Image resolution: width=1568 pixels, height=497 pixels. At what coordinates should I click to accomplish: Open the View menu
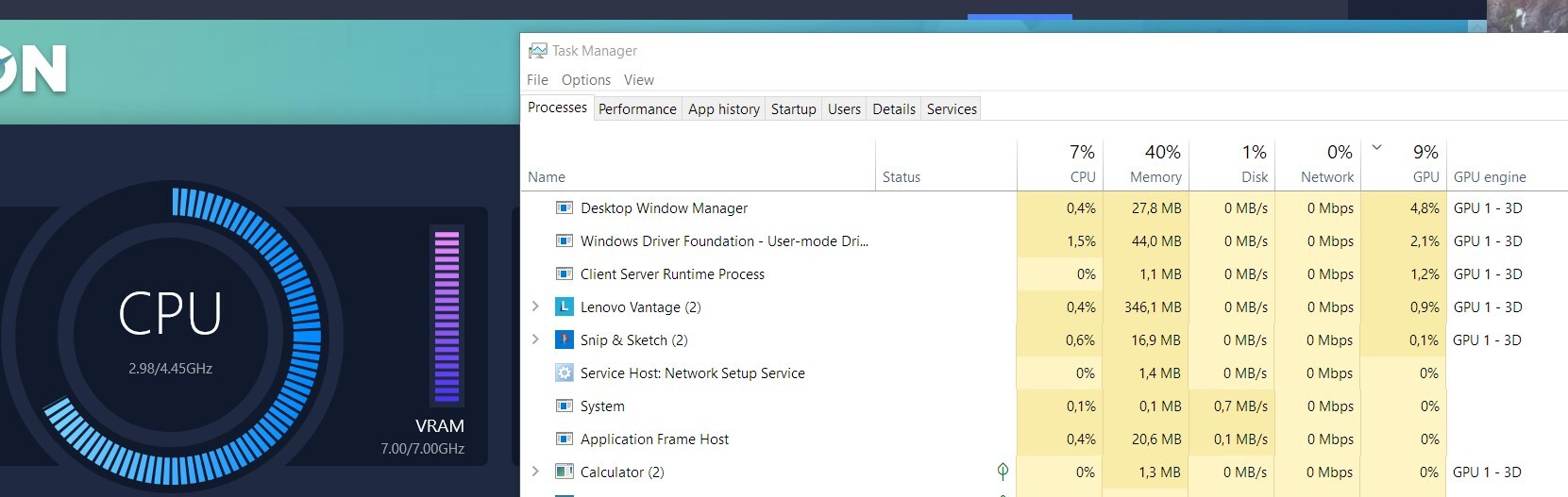639,80
